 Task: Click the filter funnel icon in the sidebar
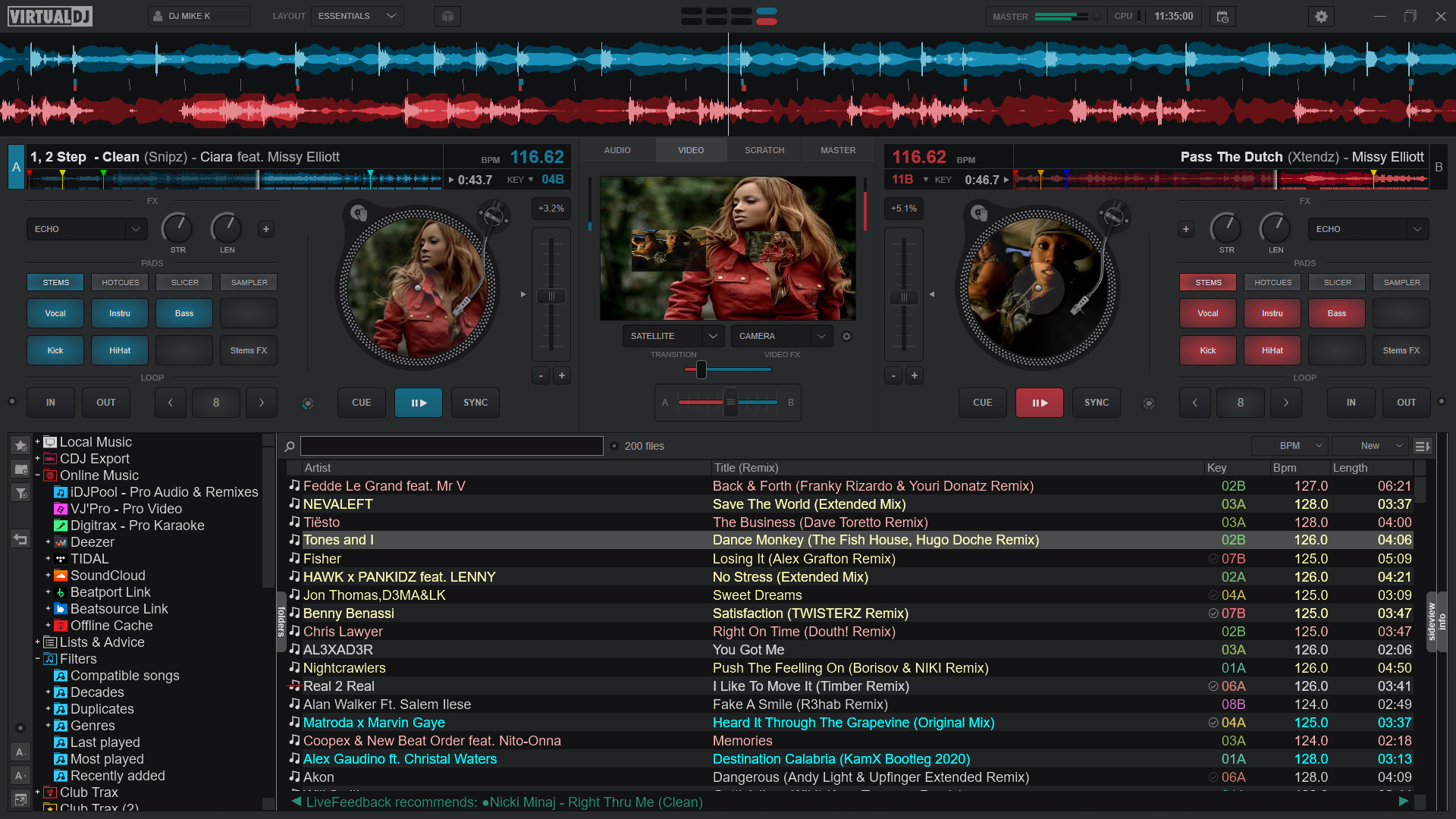pos(20,493)
